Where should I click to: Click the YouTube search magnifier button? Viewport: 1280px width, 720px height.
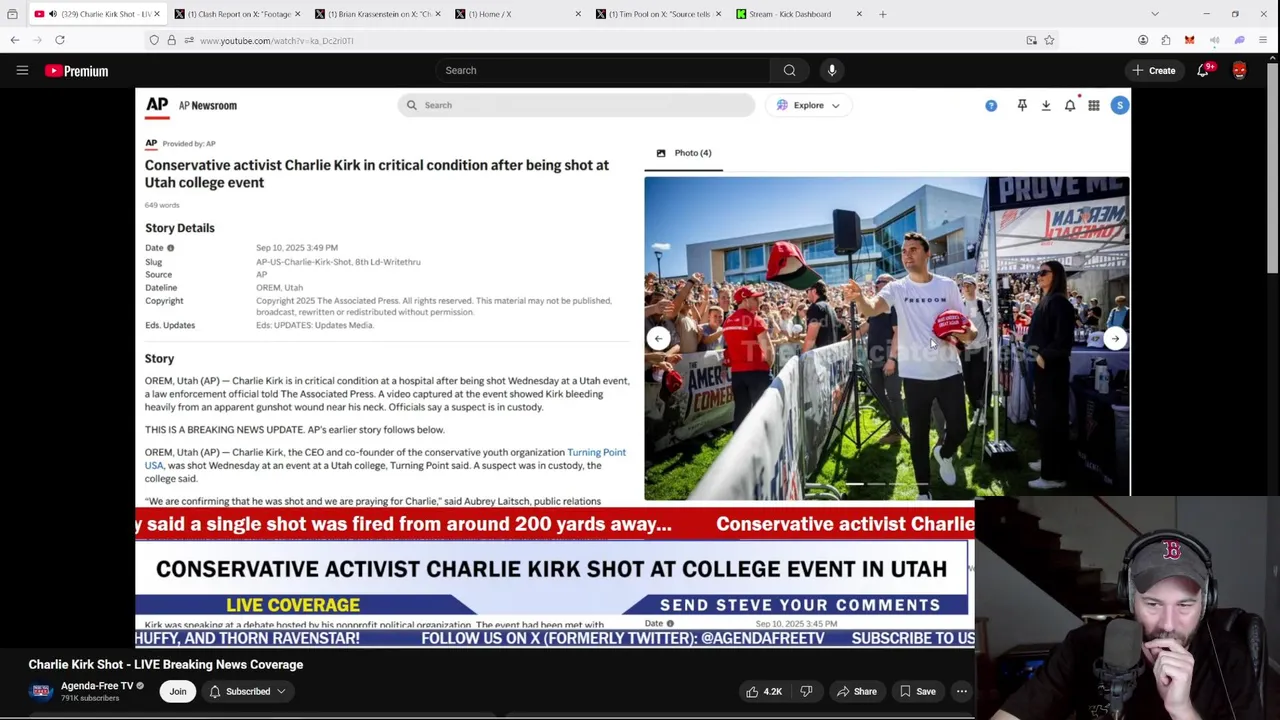(x=790, y=70)
